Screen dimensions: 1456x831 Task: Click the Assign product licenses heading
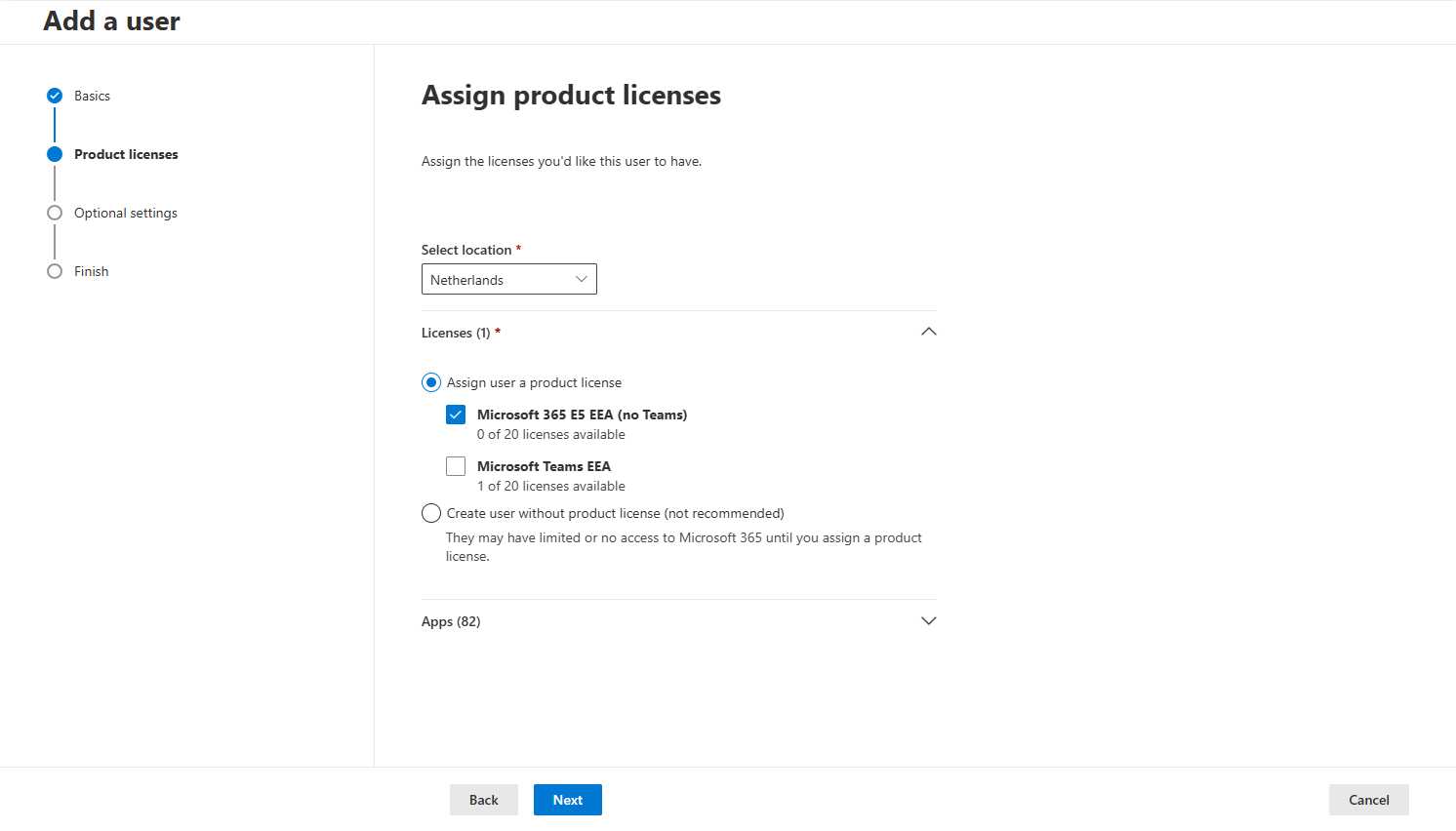572,96
